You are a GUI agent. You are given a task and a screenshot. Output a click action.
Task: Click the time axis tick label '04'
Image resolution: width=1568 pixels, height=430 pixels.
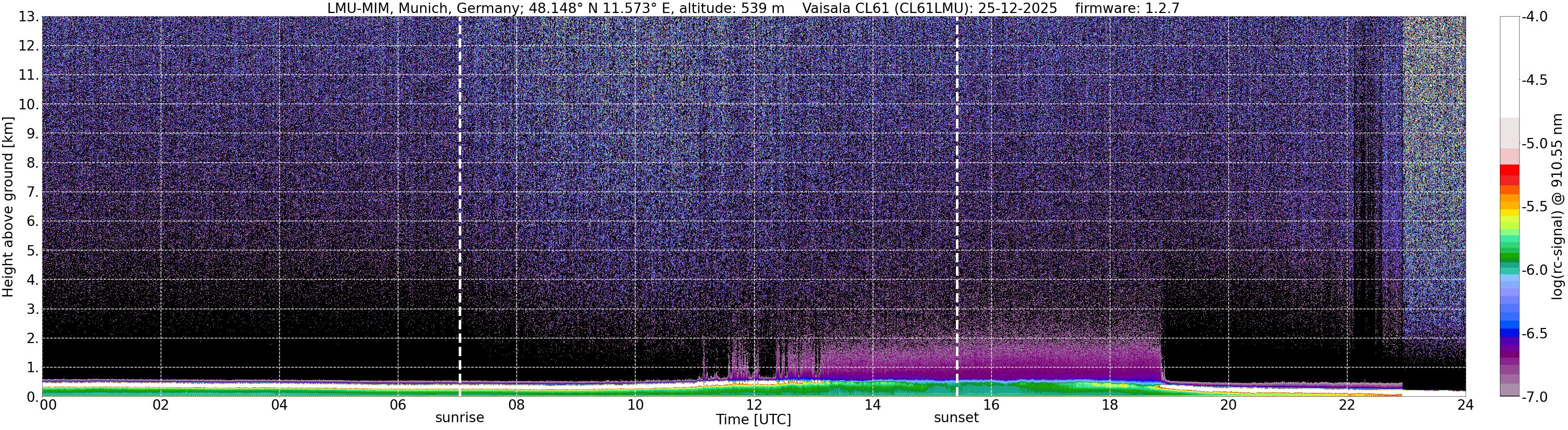pyautogui.click(x=279, y=405)
